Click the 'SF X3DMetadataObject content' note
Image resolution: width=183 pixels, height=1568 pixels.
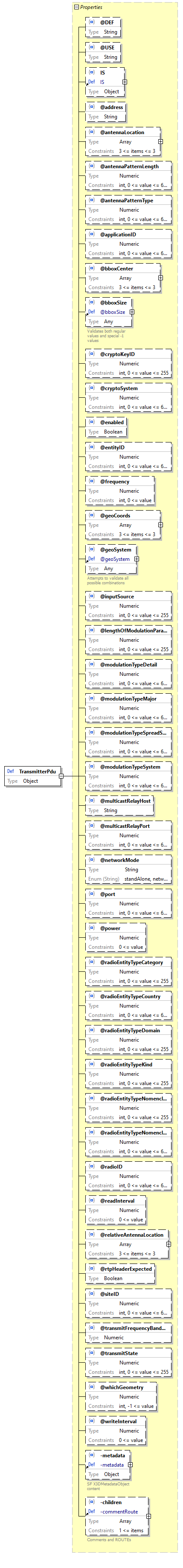click(108, 1486)
